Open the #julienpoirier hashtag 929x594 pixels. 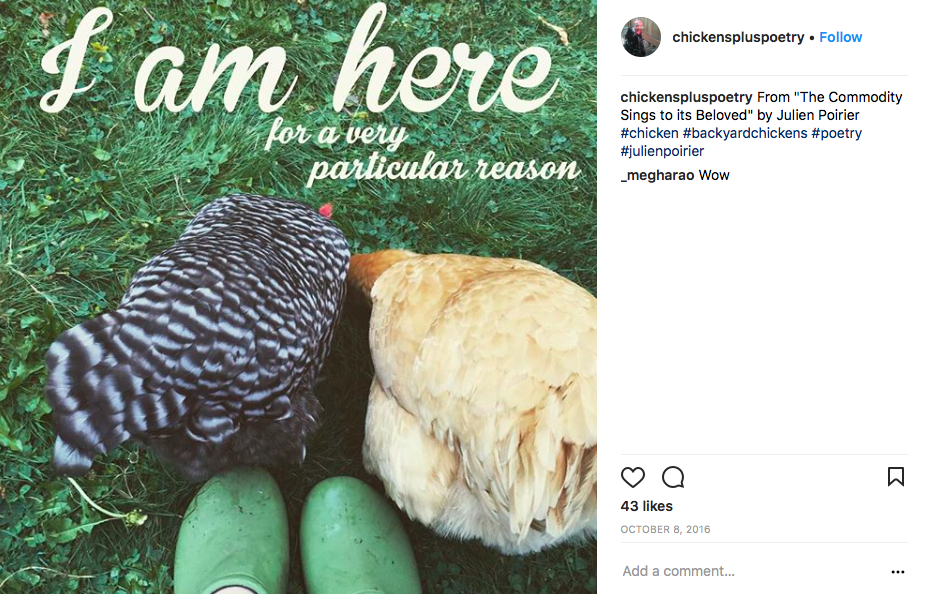[662, 151]
